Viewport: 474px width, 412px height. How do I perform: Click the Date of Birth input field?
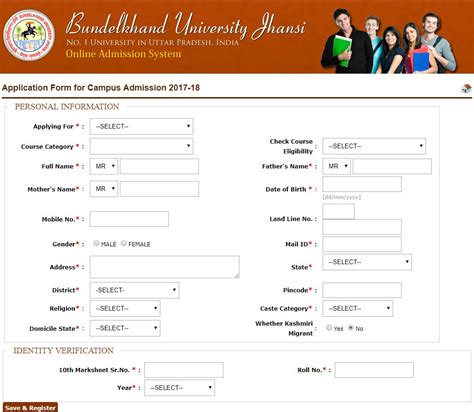[x=362, y=184]
